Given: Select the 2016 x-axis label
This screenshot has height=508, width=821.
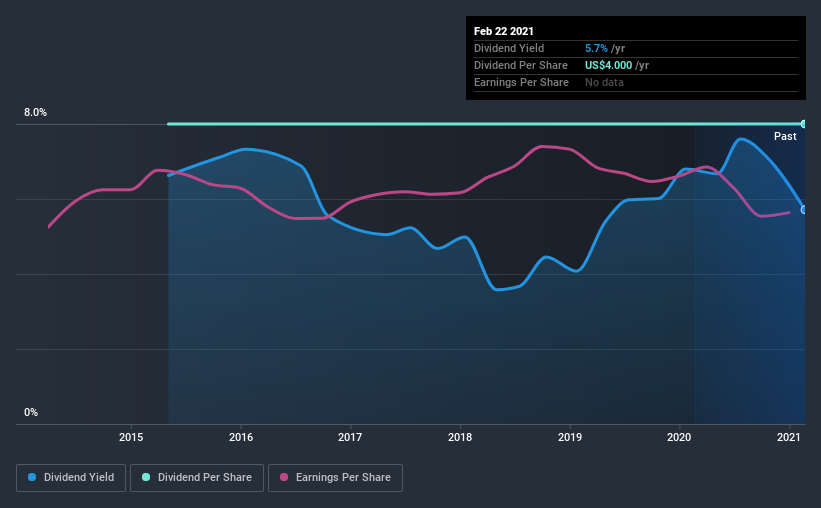Looking at the screenshot, I should (241, 437).
